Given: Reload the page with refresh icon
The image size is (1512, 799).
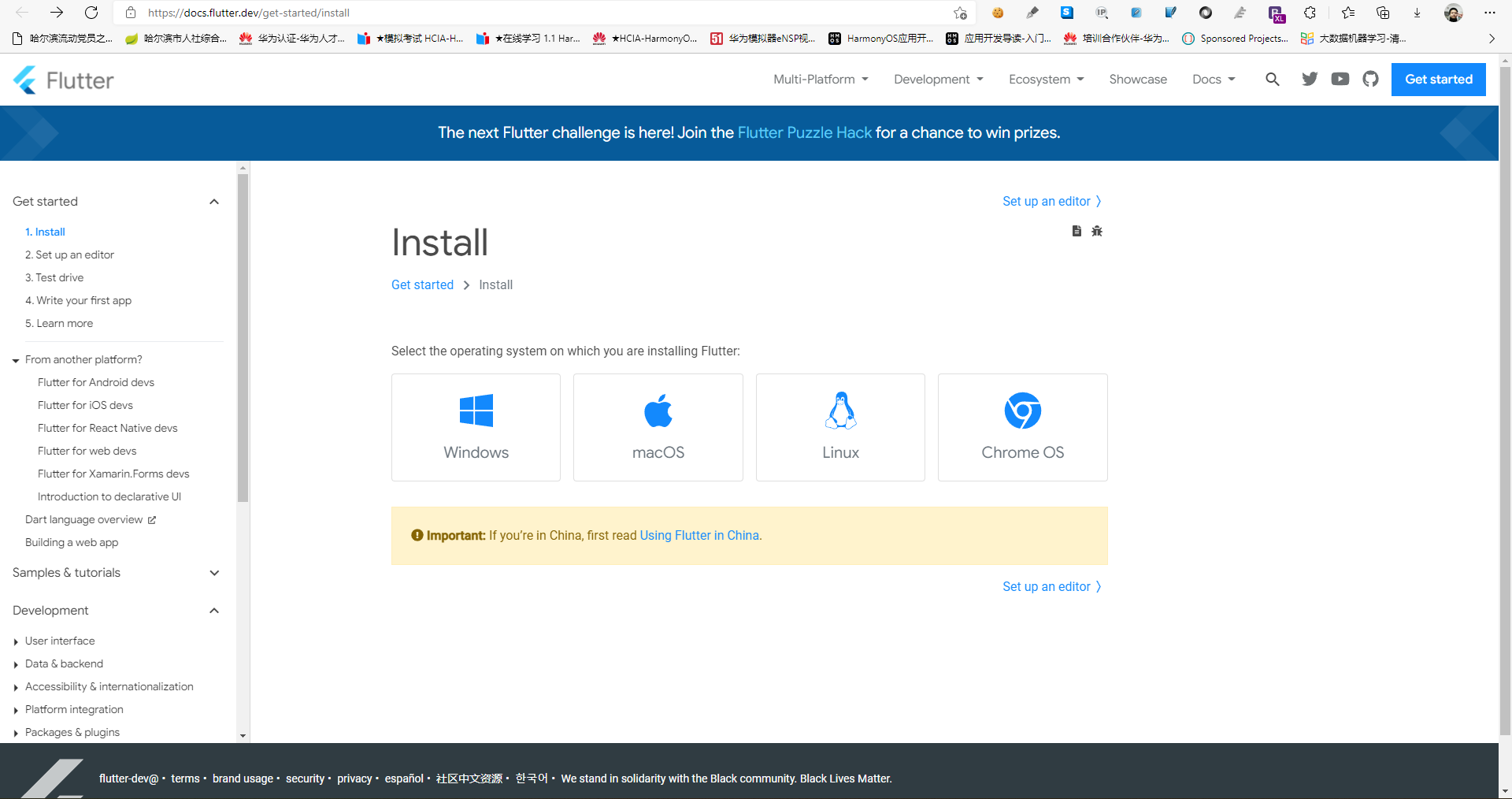Looking at the screenshot, I should (x=91, y=13).
